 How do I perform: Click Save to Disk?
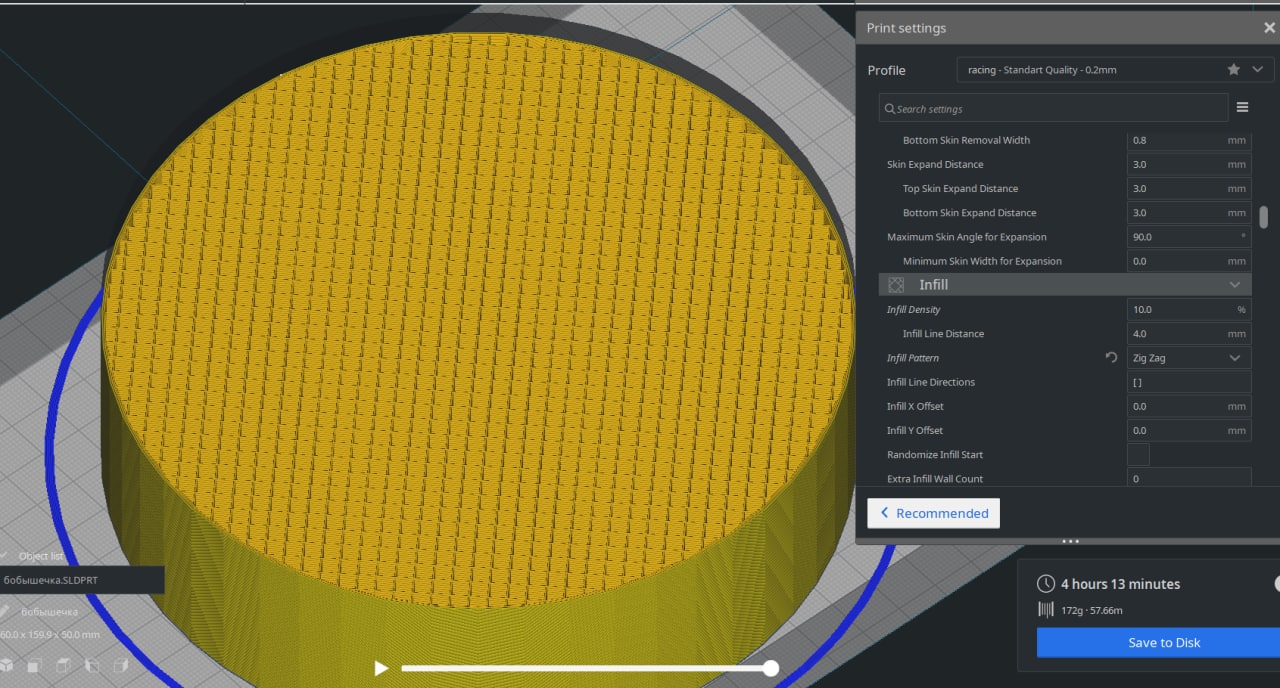pyautogui.click(x=1158, y=643)
